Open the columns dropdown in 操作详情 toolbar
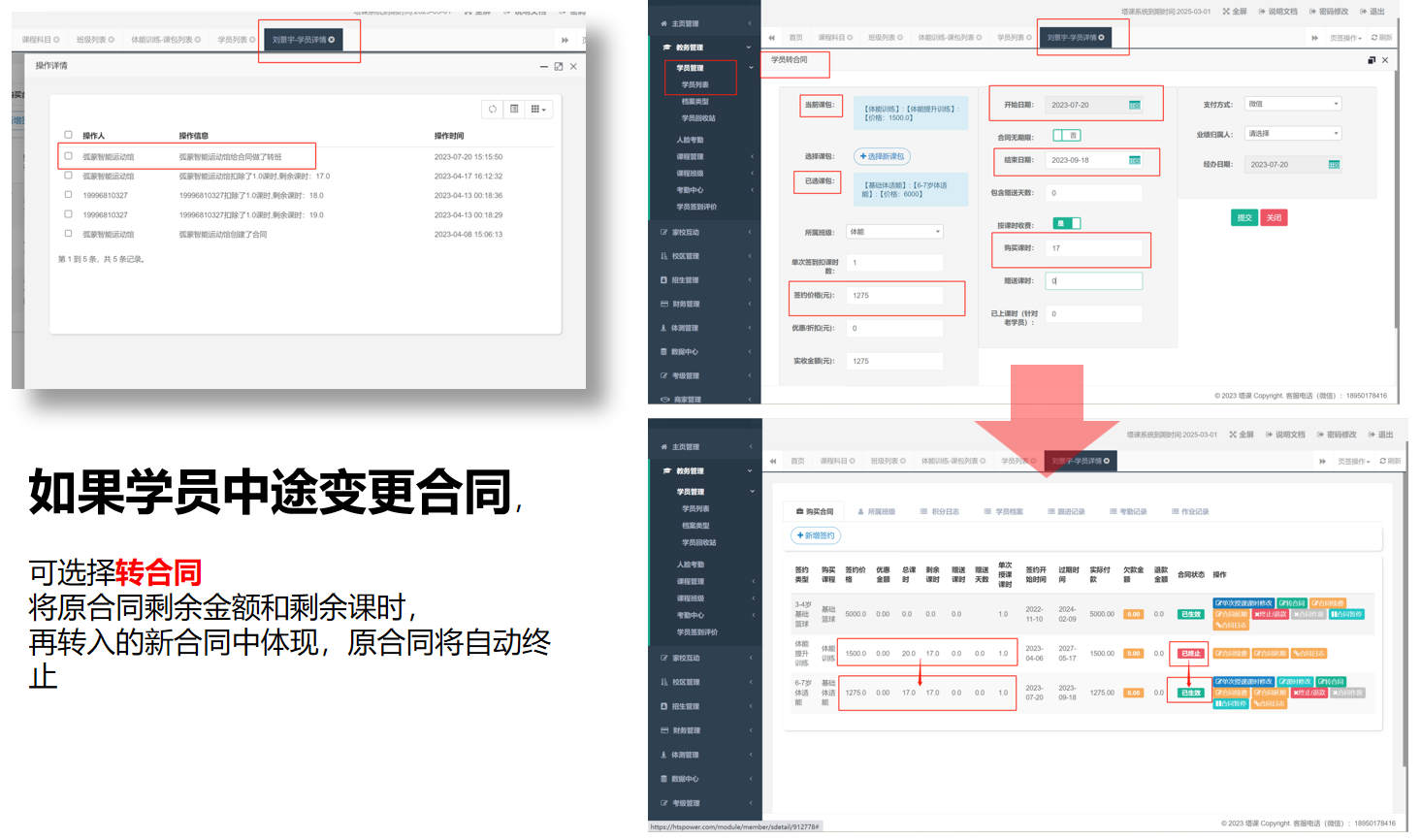Viewport: 1421px width, 840px height. (538, 110)
